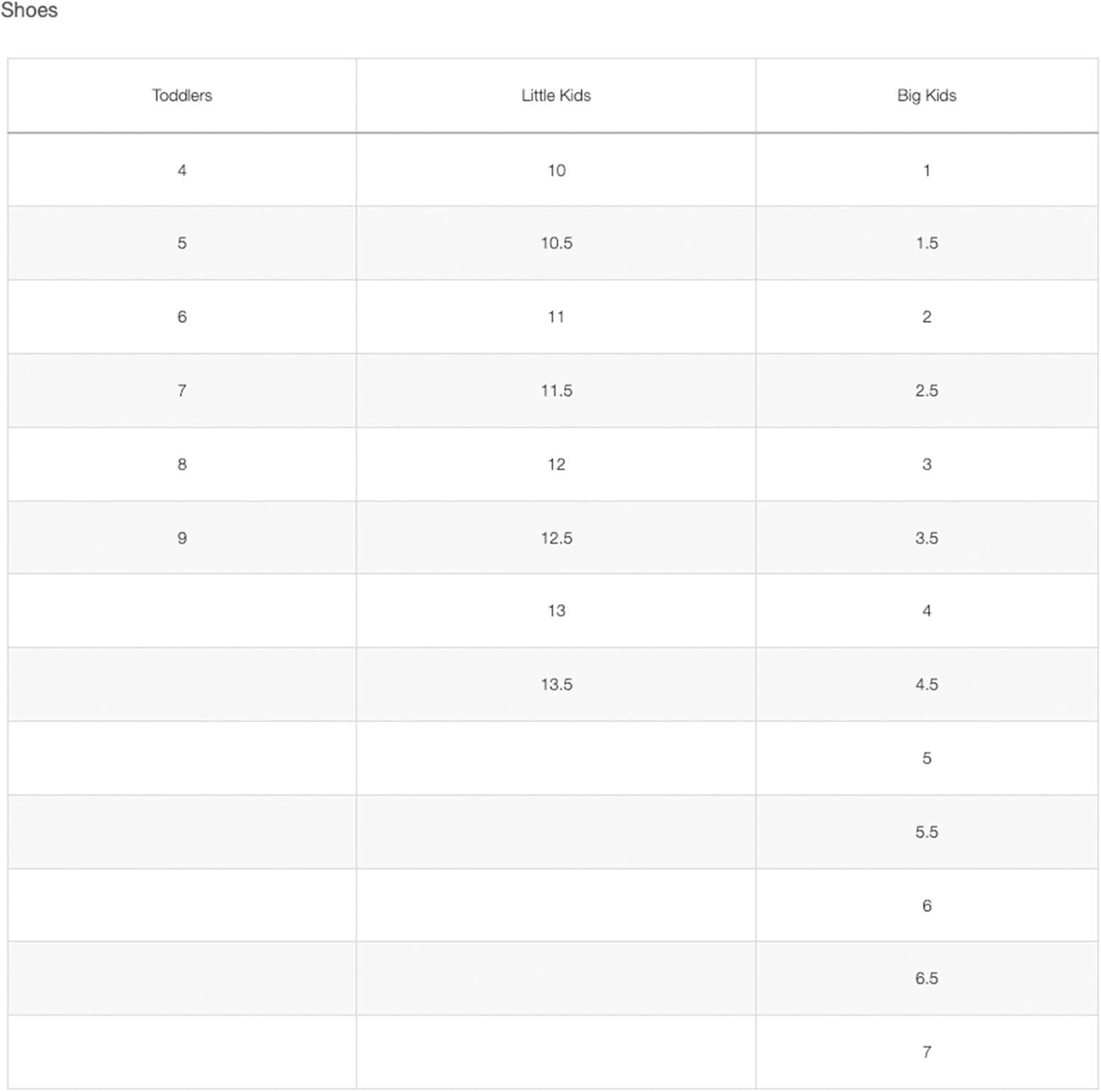
Task: Click the Big Kids column header
Action: [x=926, y=95]
